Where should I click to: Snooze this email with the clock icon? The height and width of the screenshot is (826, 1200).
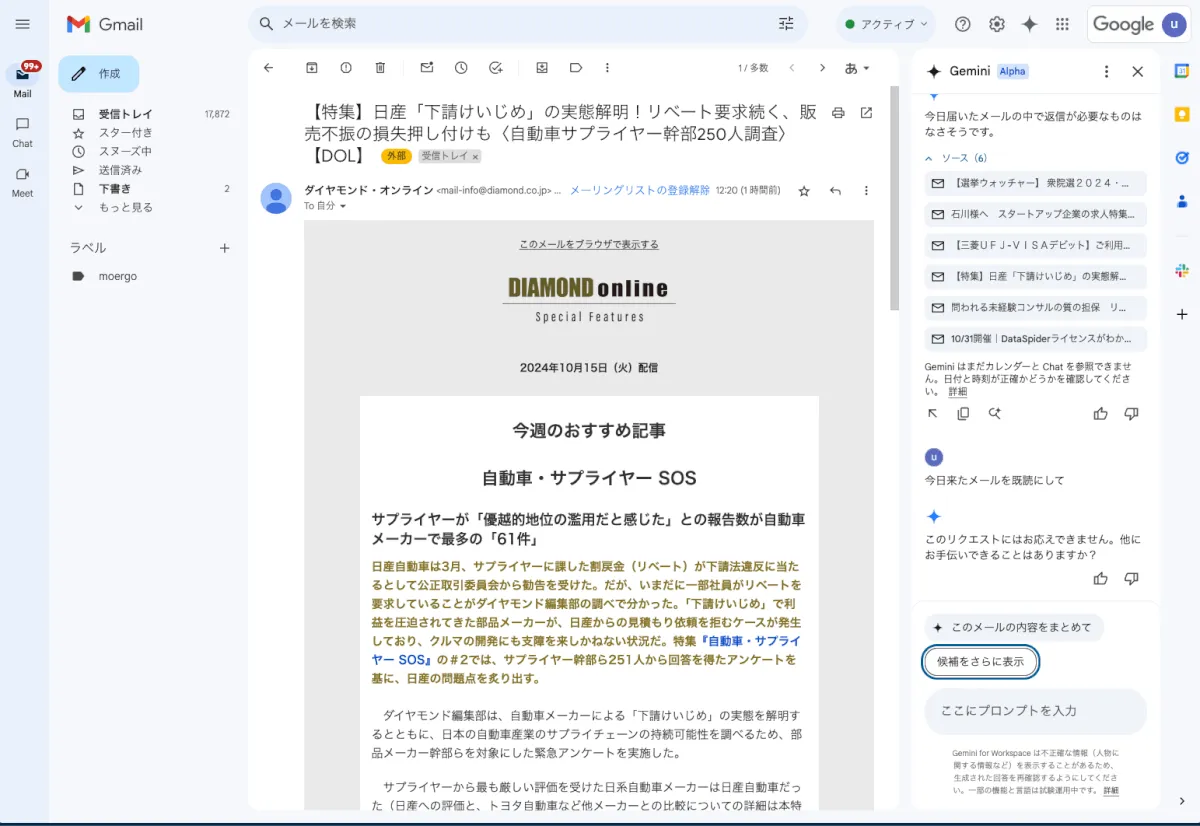tap(461, 68)
